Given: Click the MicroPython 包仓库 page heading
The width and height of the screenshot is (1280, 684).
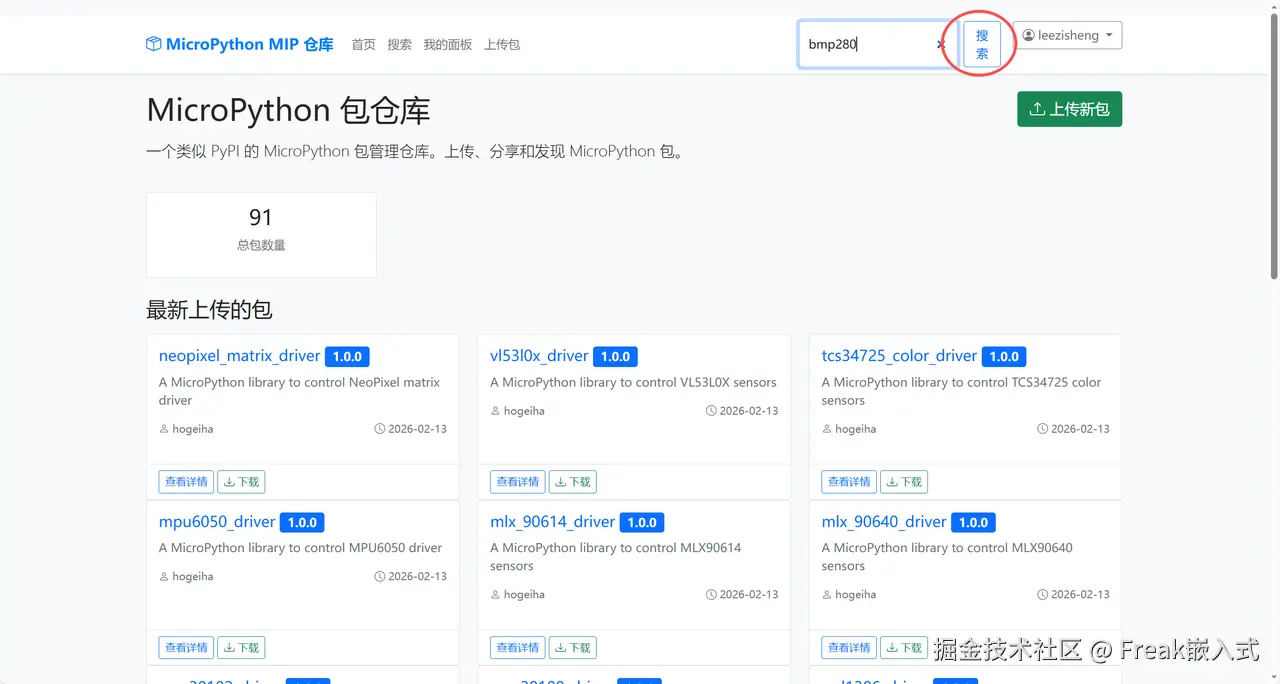Looking at the screenshot, I should 288,110.
